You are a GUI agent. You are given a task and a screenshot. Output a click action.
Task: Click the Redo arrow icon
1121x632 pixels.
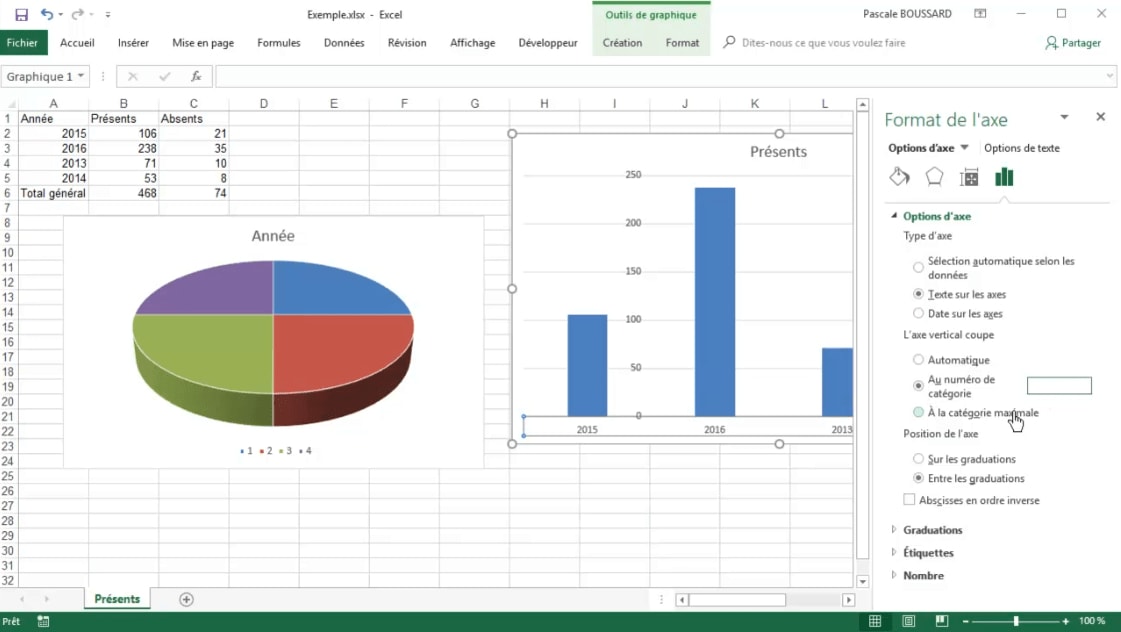pyautogui.click(x=77, y=14)
